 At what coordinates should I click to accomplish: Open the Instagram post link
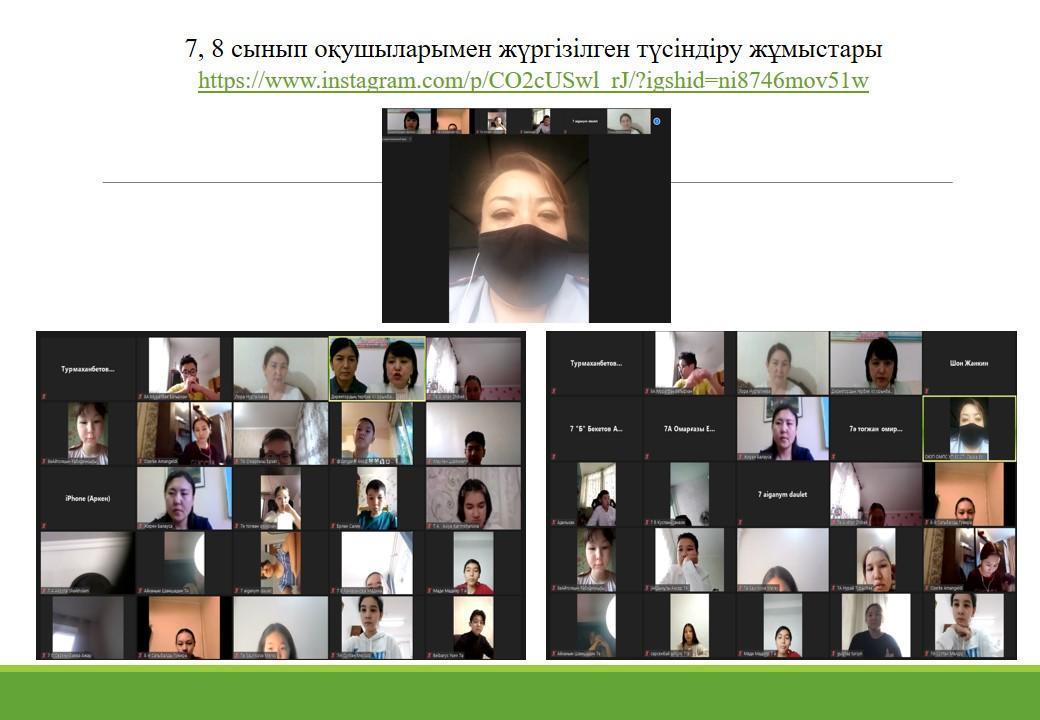pos(533,81)
